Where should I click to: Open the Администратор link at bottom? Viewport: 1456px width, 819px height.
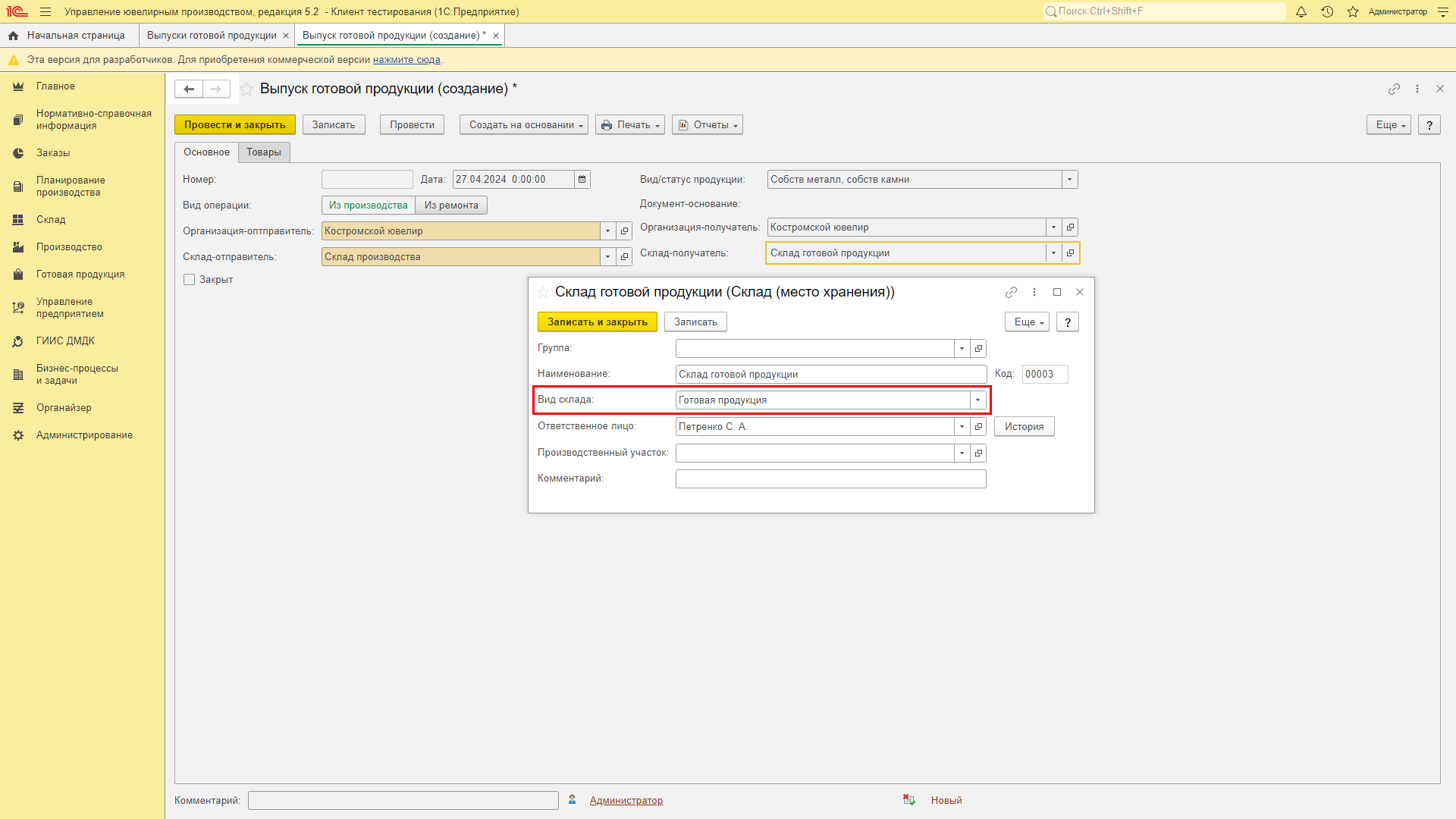[626, 801]
